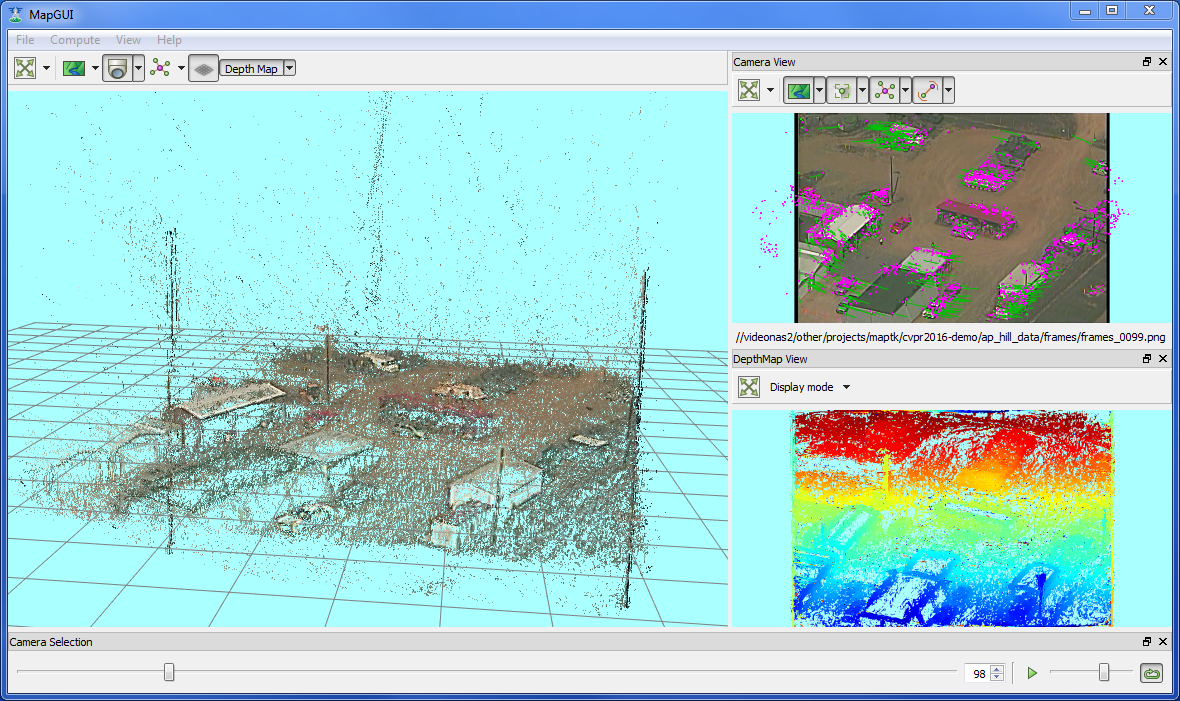
Task: Toggle landmarks icon in the main toolbar
Action: pos(160,69)
